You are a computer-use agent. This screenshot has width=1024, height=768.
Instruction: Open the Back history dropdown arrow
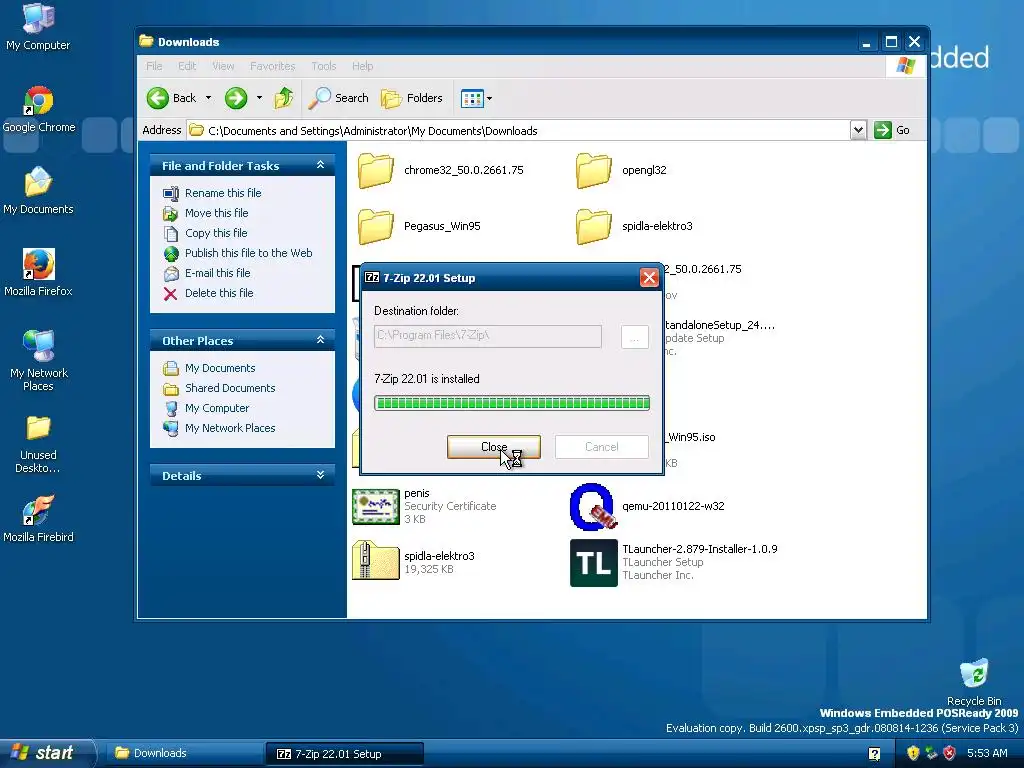point(208,98)
